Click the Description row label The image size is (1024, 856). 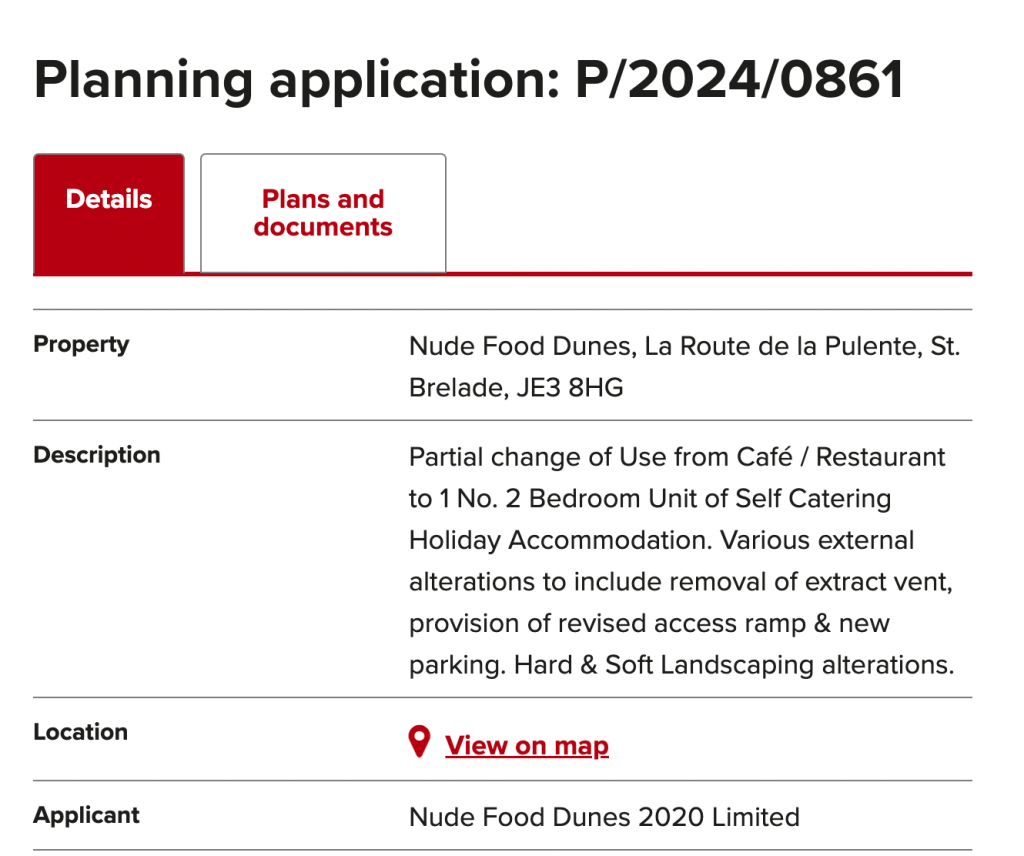click(97, 454)
